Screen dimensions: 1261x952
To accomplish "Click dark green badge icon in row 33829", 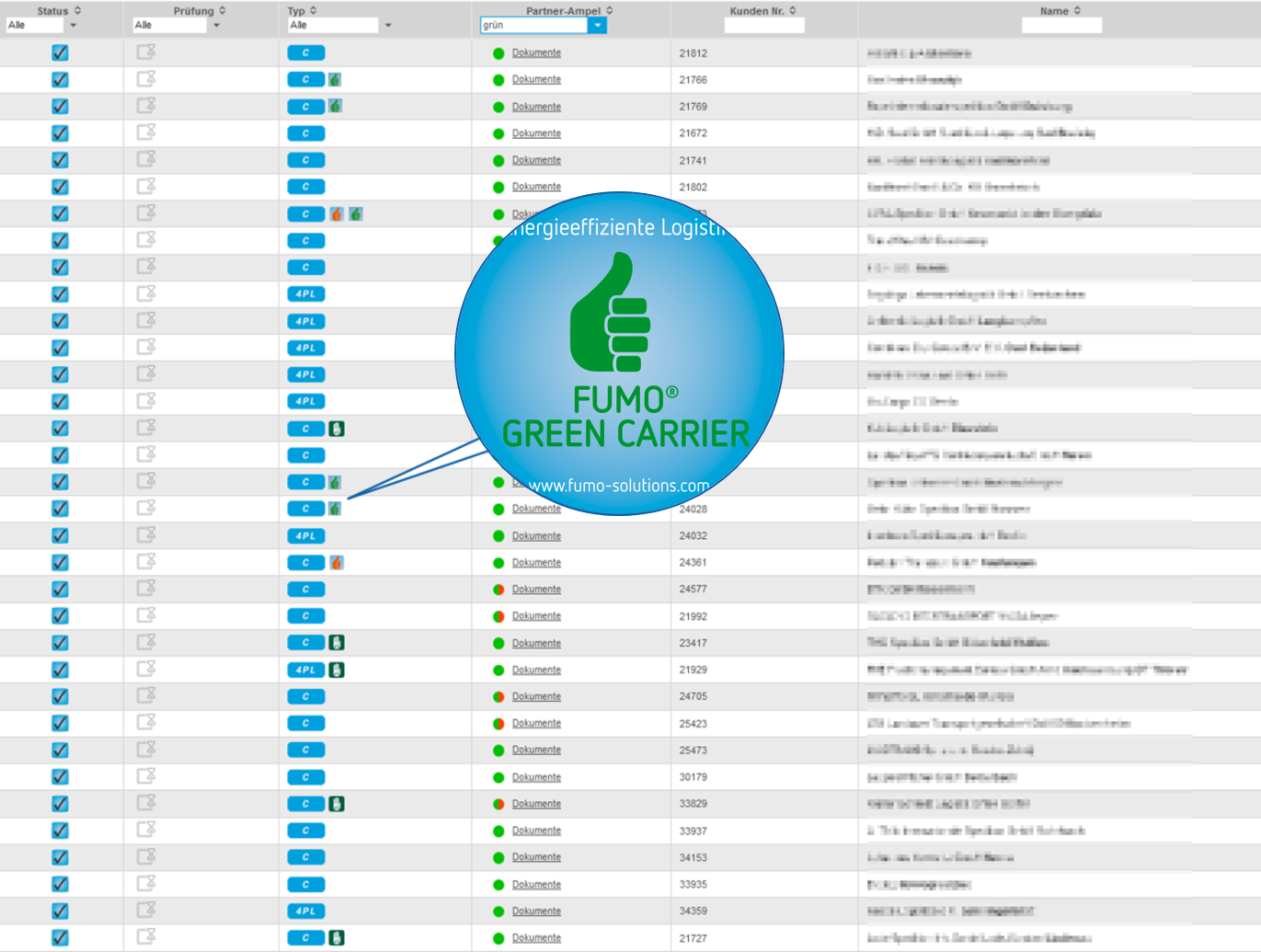I will pyautogui.click(x=337, y=804).
